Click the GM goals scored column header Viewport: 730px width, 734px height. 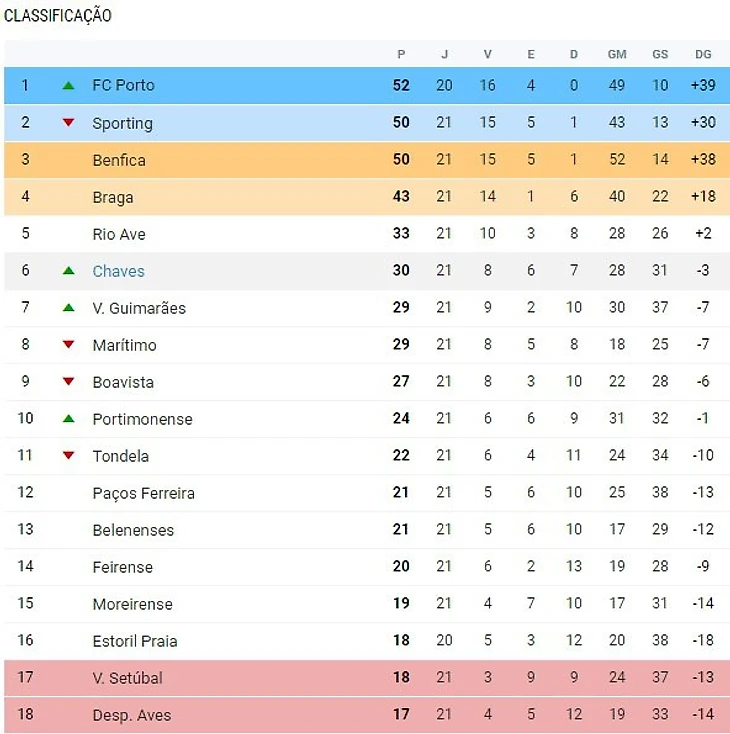pos(617,54)
